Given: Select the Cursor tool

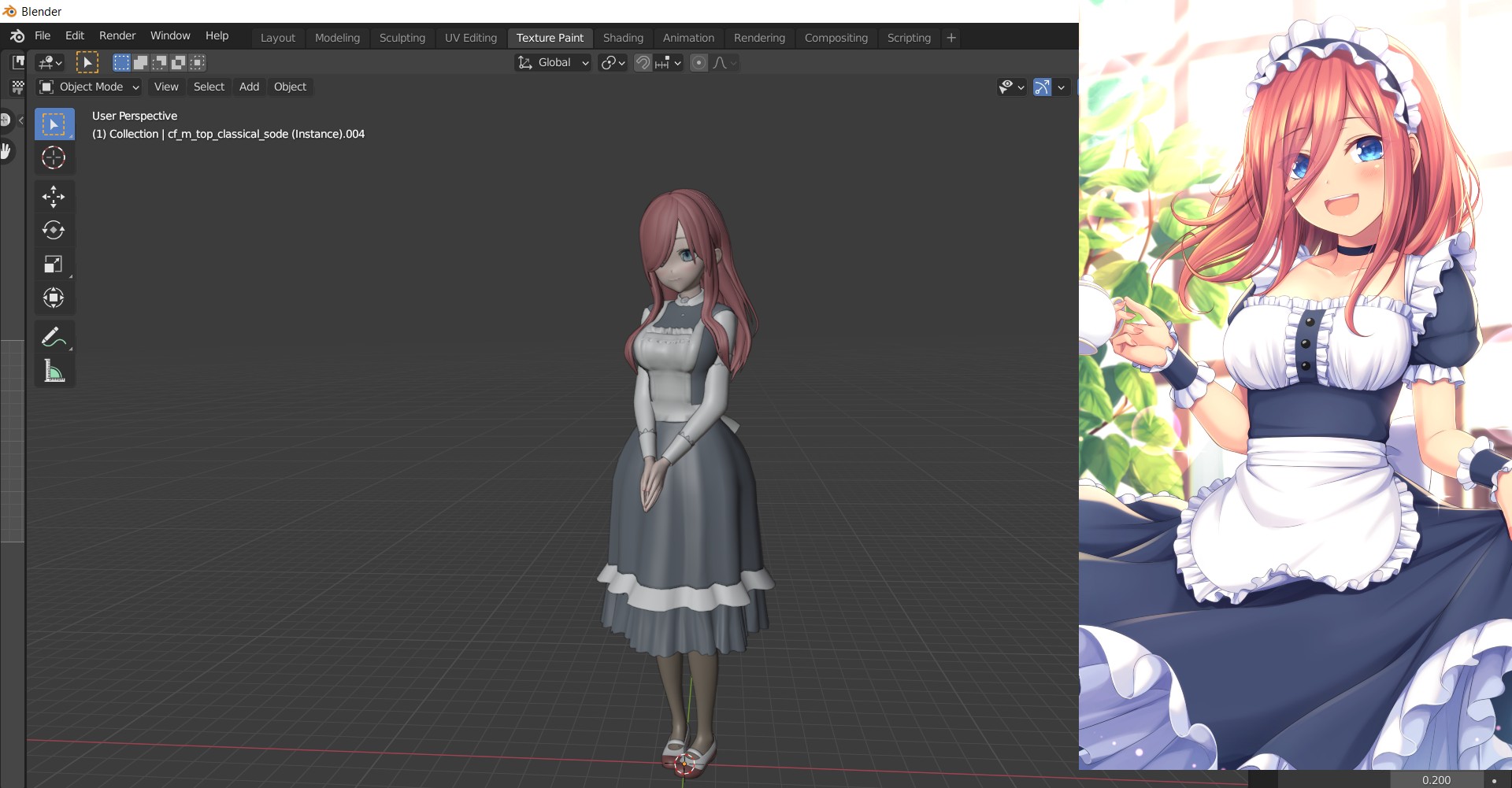Looking at the screenshot, I should click(54, 157).
